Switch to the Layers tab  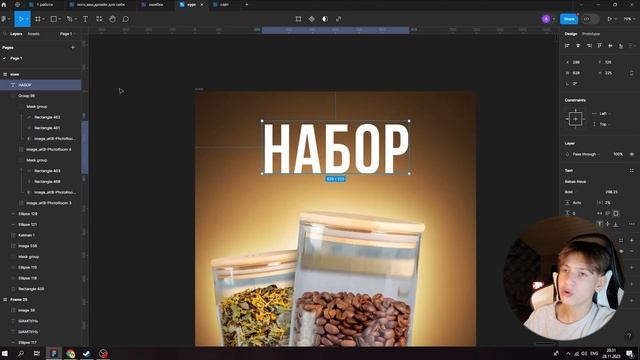click(16, 34)
